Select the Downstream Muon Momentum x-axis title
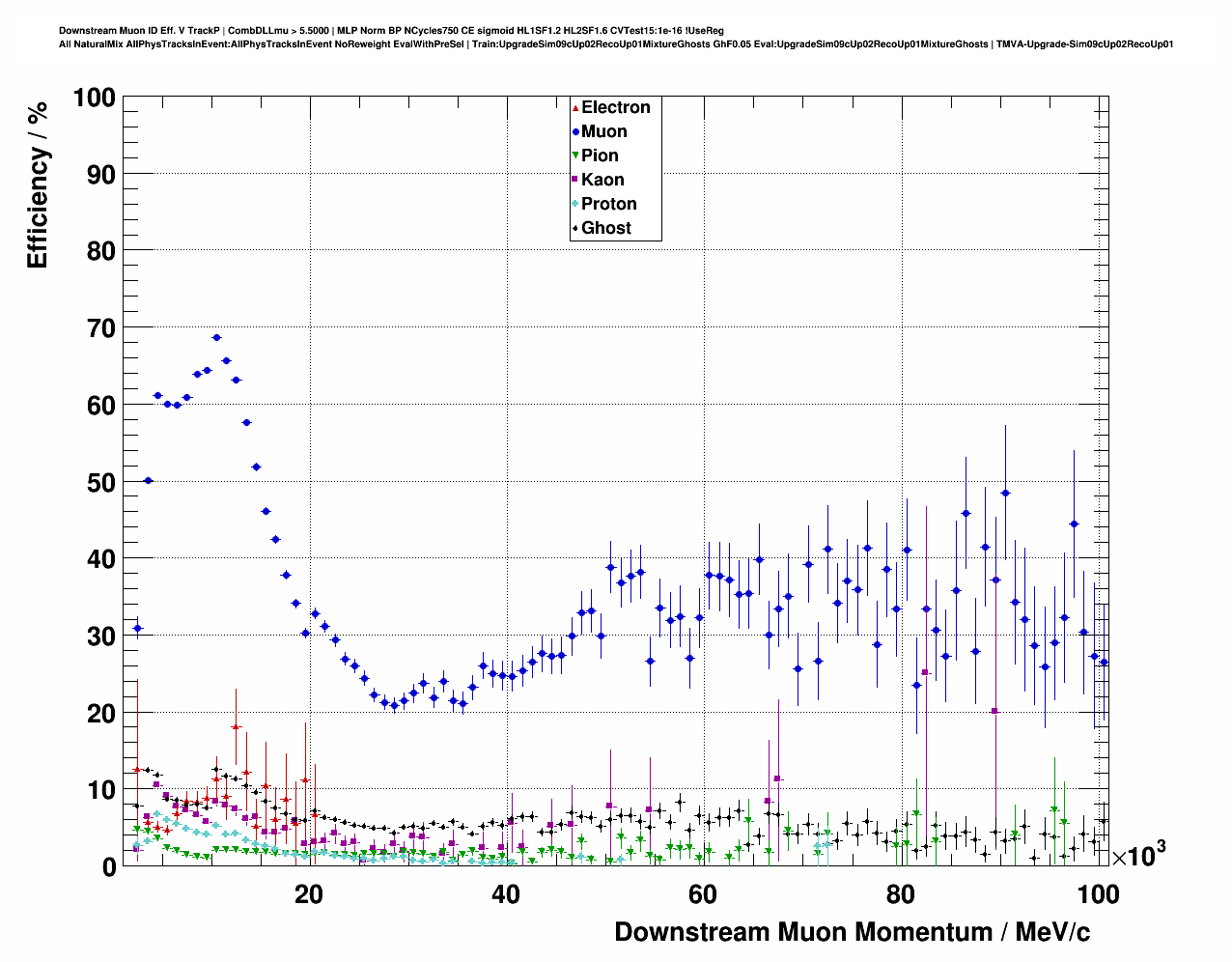 (x=853, y=932)
